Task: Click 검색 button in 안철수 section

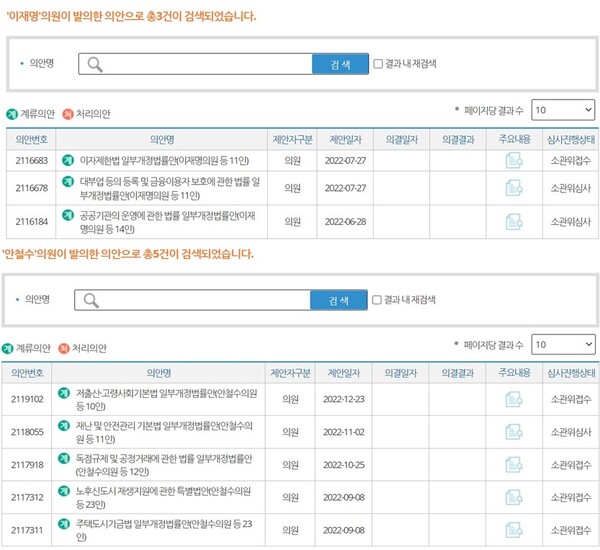Action: [339, 300]
